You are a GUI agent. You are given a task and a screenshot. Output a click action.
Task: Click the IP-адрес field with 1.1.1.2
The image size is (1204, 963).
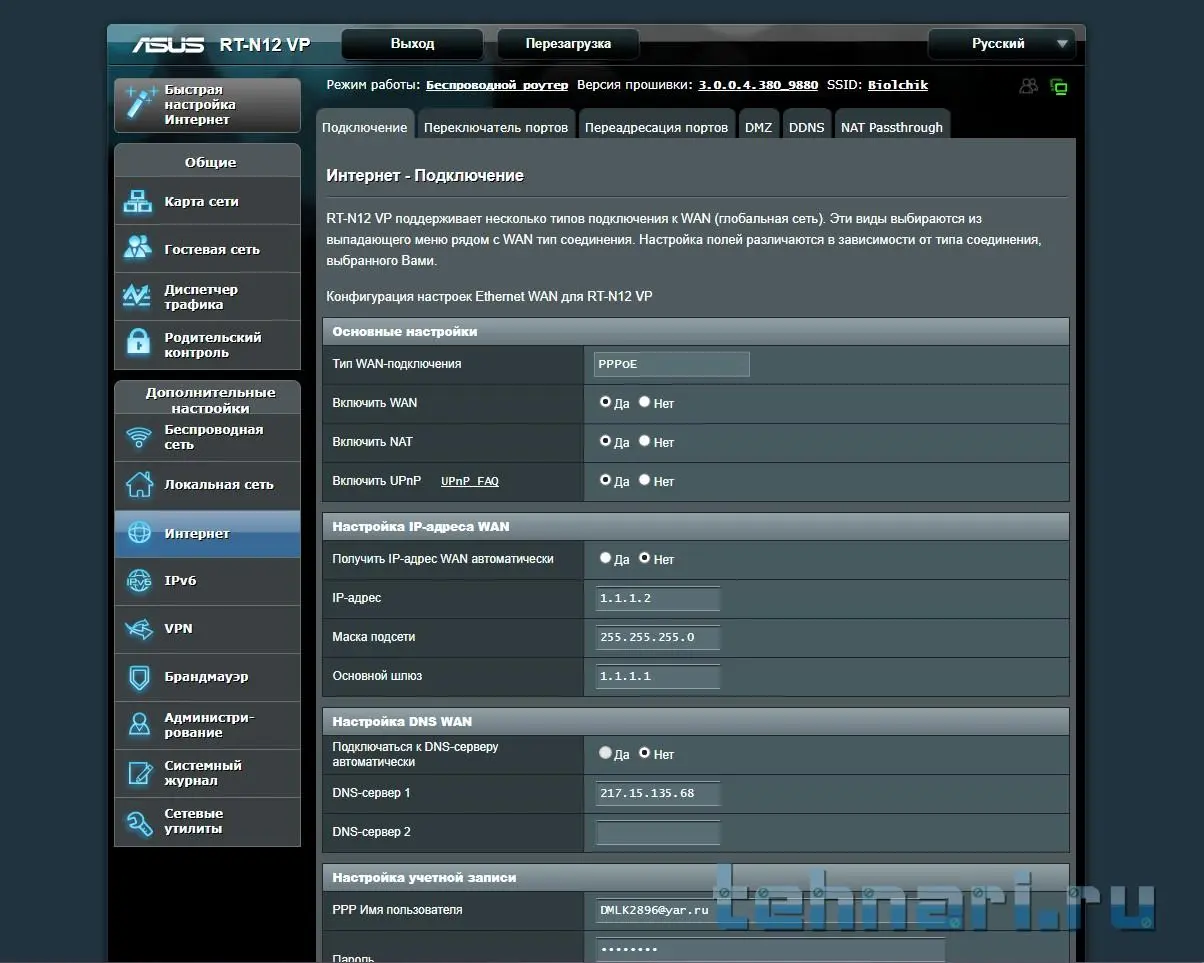point(658,598)
